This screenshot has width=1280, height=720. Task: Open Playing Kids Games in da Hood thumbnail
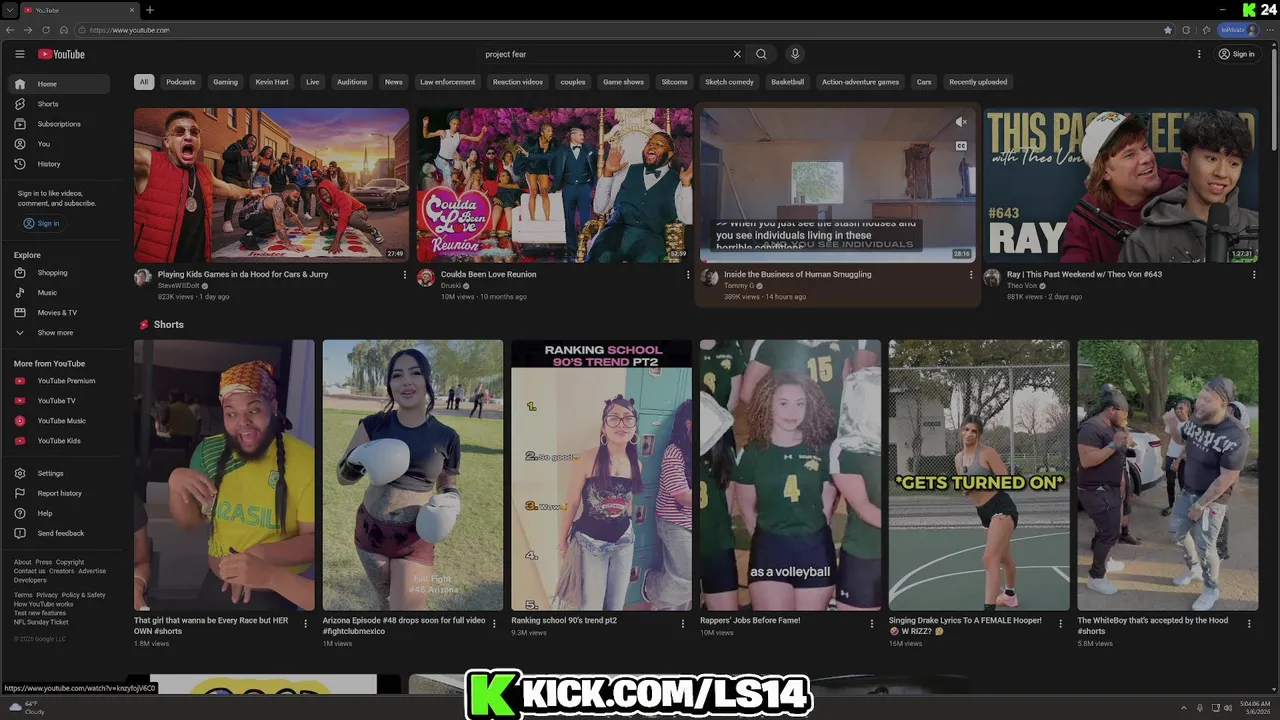tap(271, 185)
